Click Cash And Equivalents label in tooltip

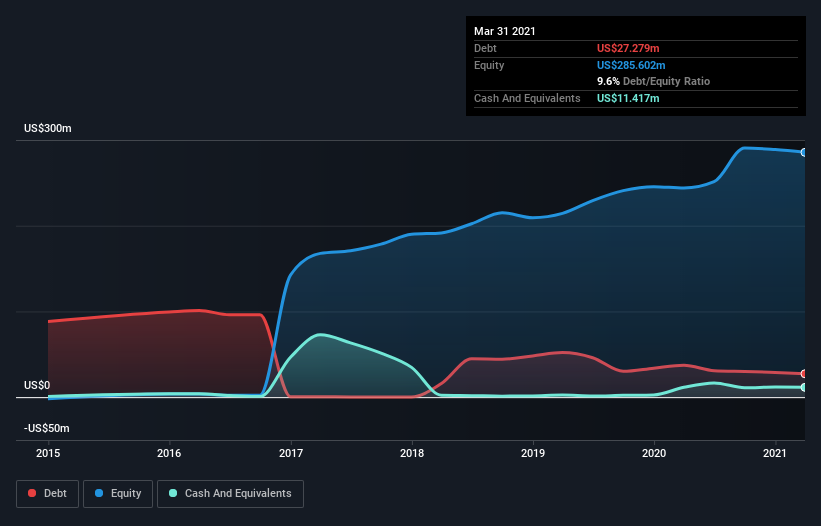(x=527, y=98)
